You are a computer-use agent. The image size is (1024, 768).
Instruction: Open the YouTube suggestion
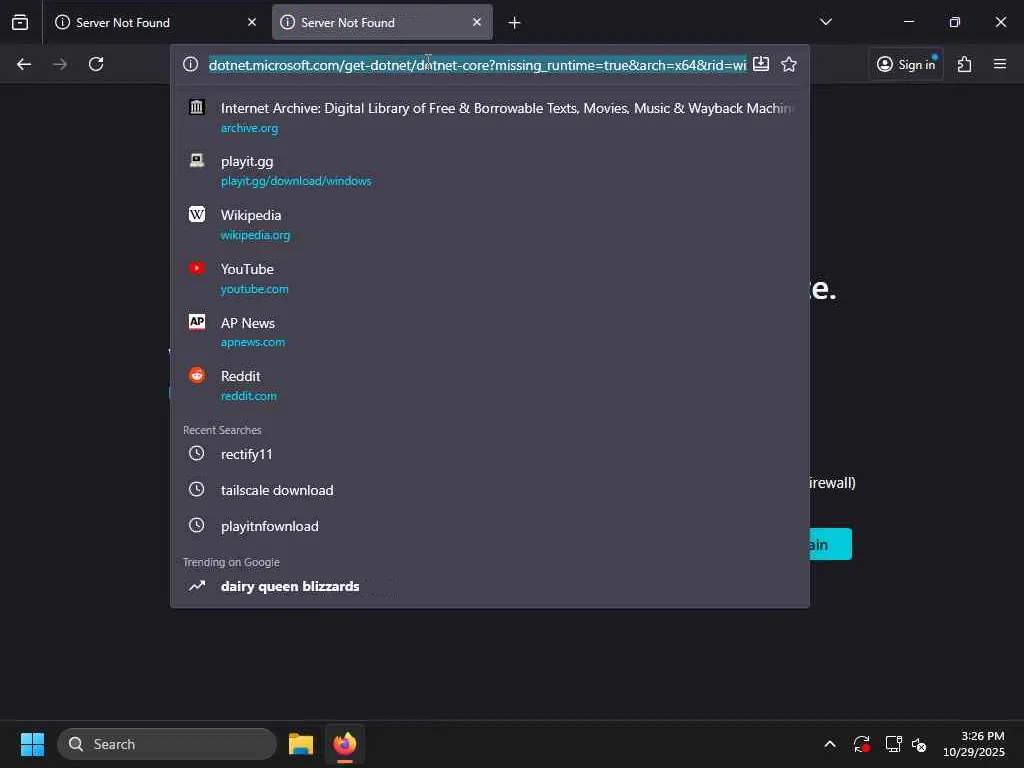tap(490, 278)
